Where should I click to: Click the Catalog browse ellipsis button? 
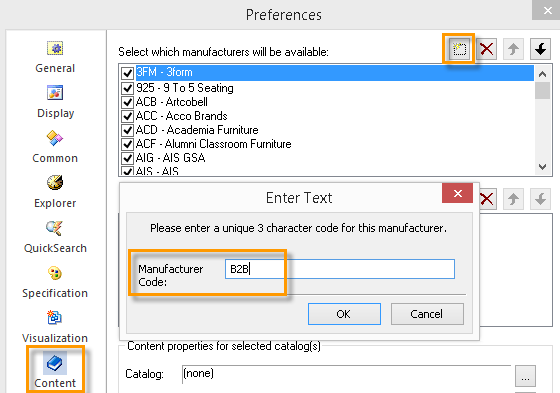[x=525, y=376]
